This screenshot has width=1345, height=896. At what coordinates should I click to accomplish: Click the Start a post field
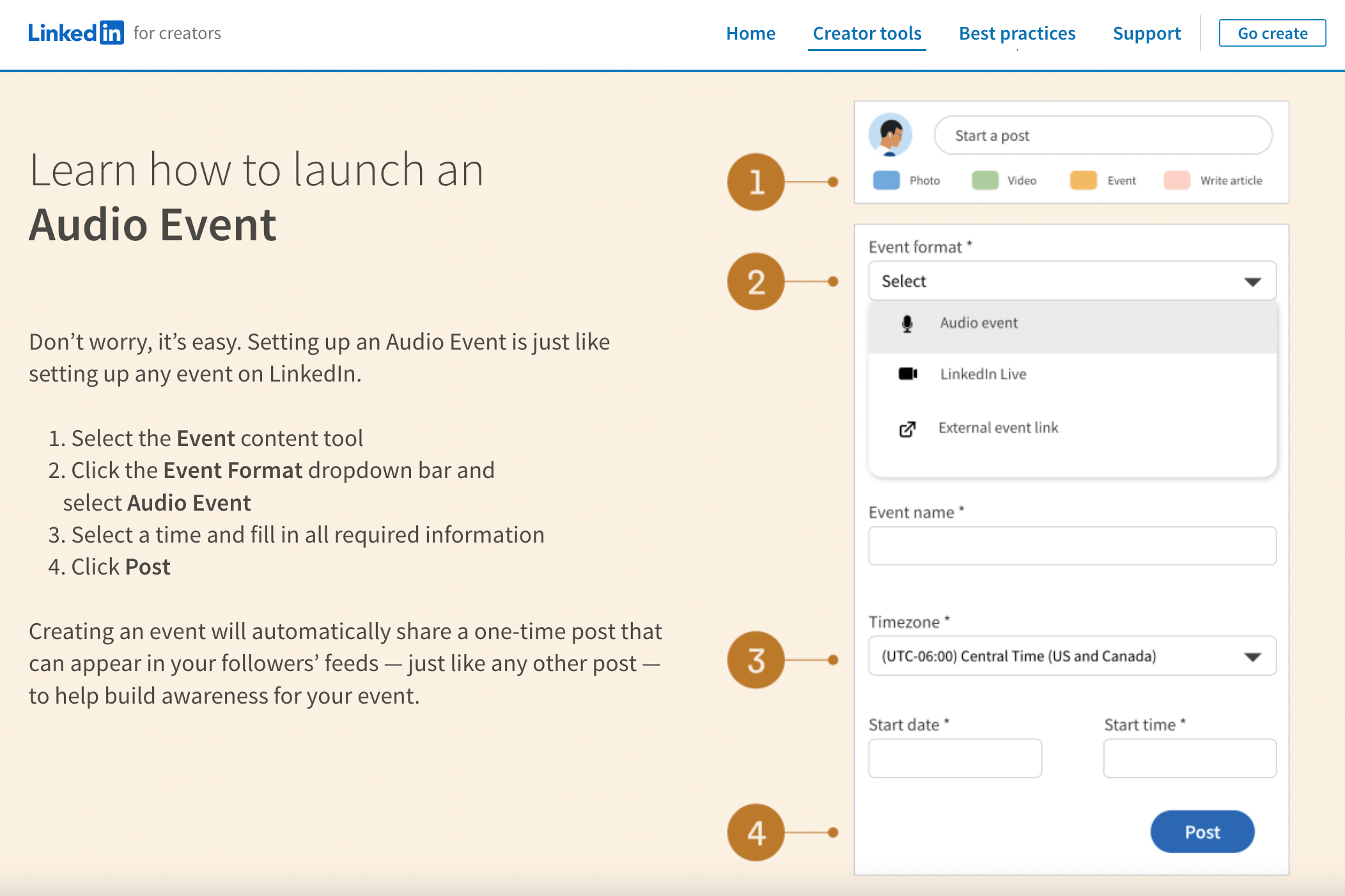pyautogui.click(x=1103, y=135)
